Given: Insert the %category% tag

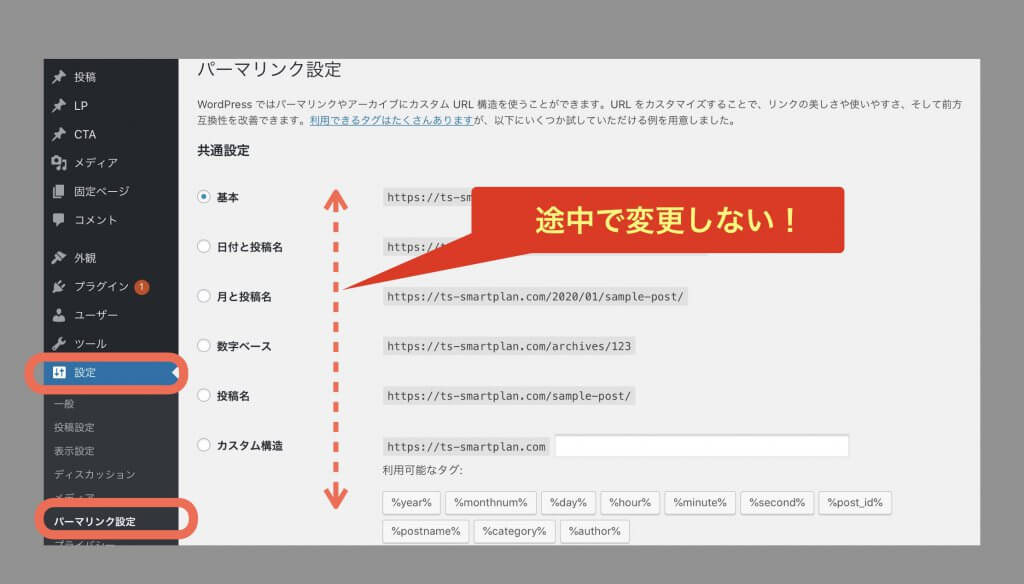Looking at the screenshot, I should coord(515,532).
